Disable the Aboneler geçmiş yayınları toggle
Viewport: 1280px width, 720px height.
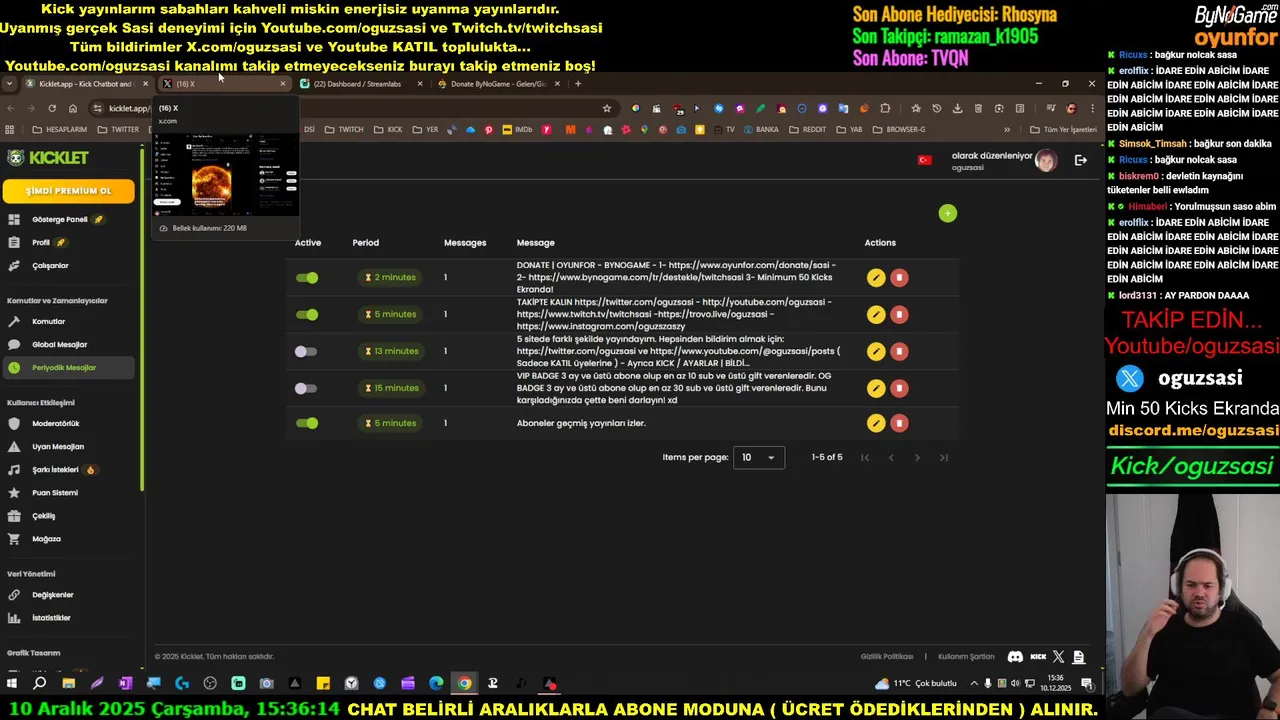pyautogui.click(x=307, y=423)
